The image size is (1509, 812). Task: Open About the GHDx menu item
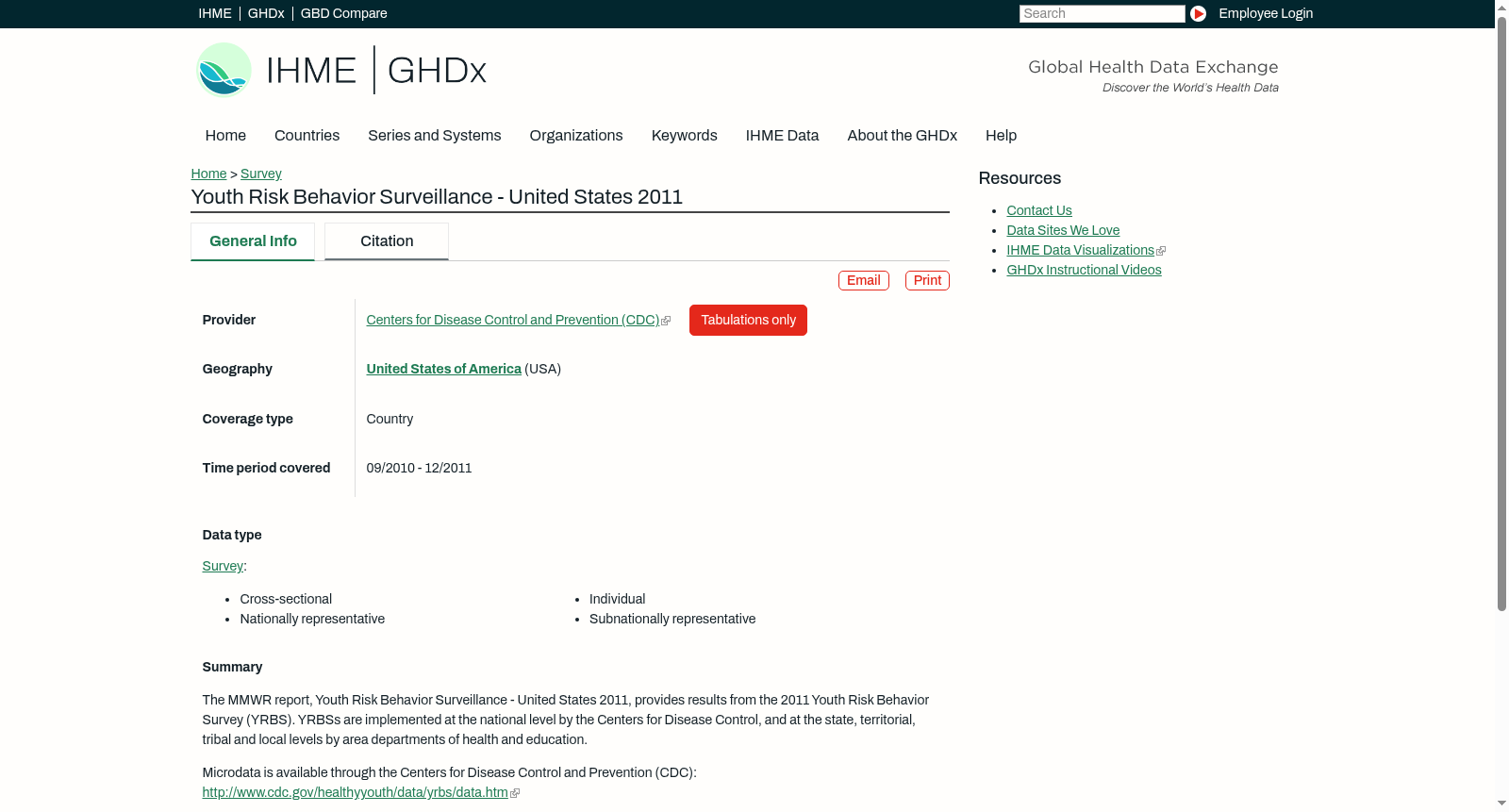click(x=902, y=136)
